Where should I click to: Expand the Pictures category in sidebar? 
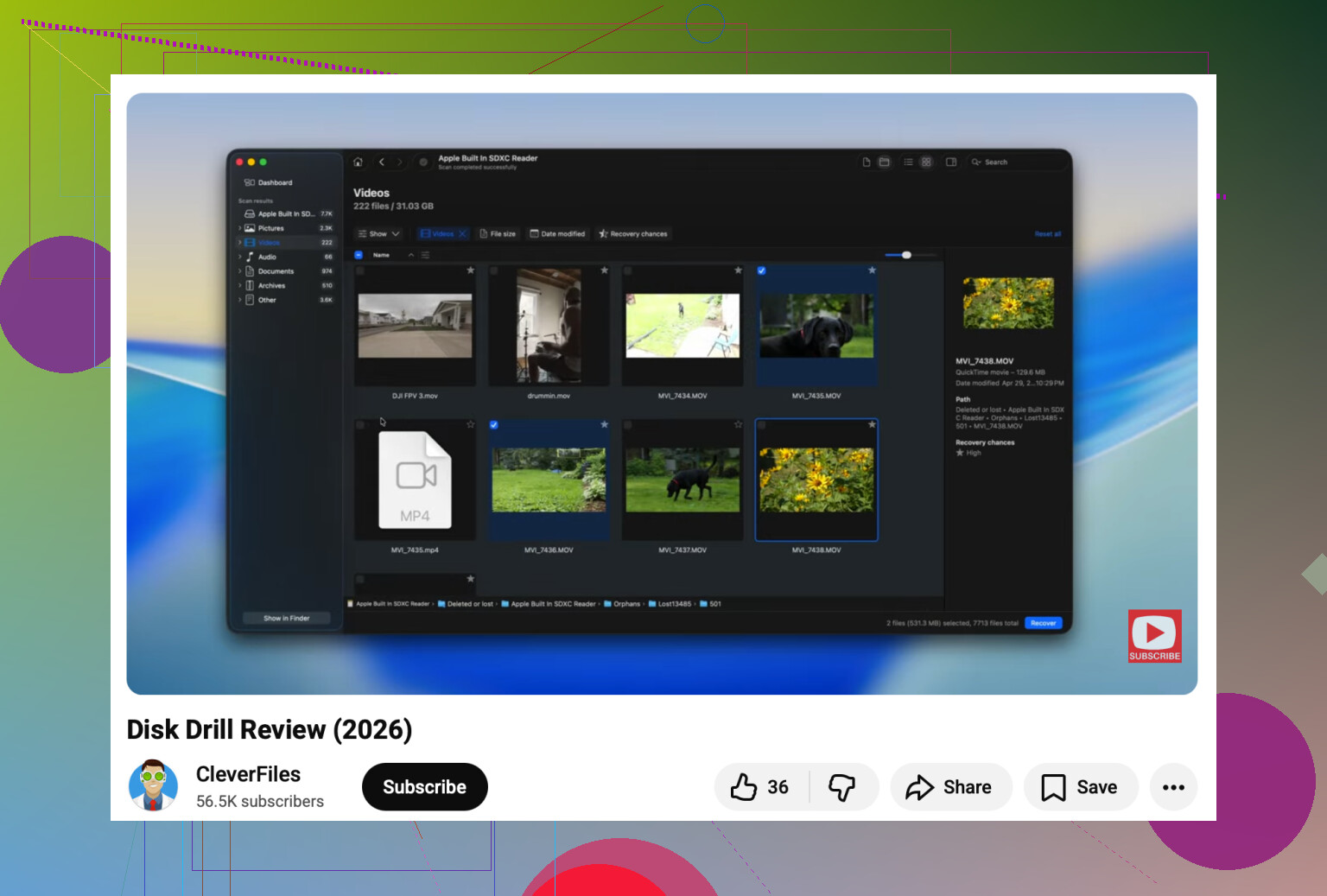click(x=240, y=229)
